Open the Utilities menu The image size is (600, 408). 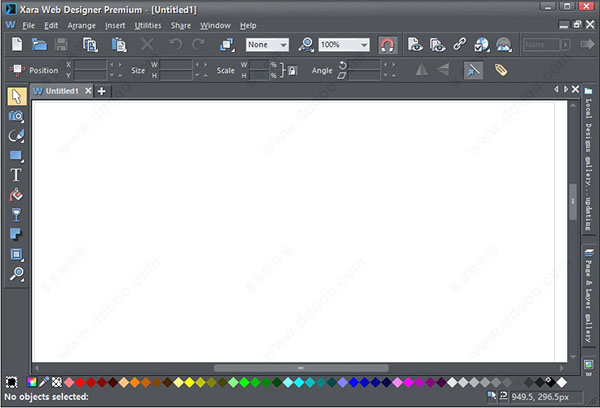[148, 26]
